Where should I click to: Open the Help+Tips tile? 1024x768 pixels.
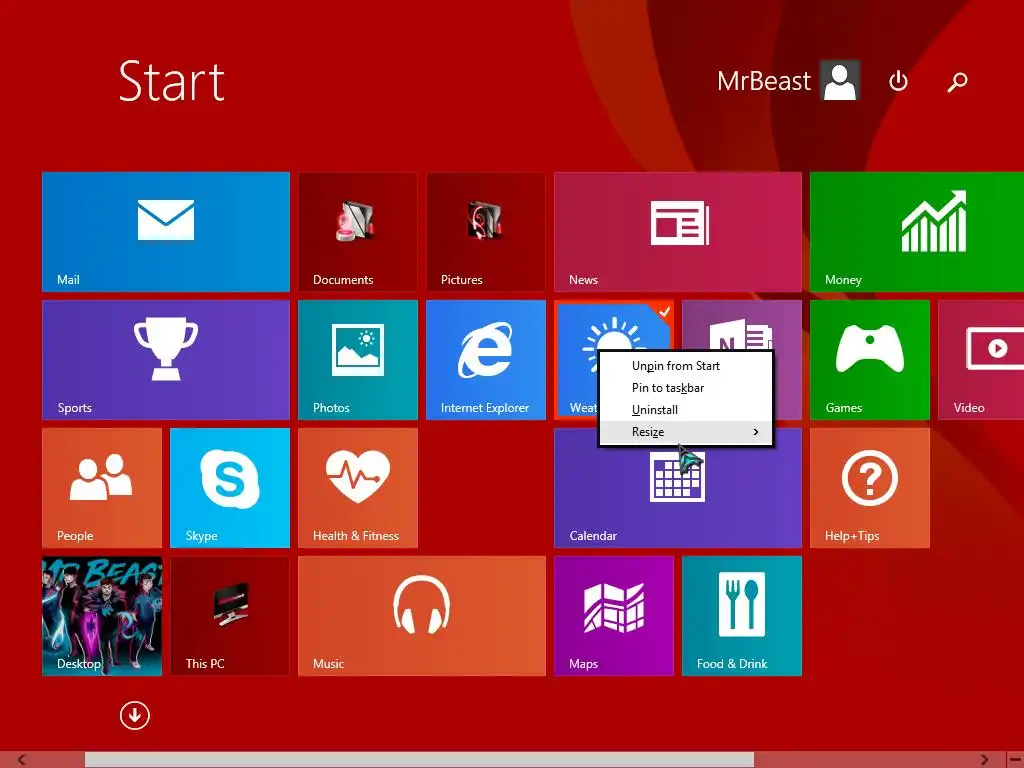(x=870, y=488)
